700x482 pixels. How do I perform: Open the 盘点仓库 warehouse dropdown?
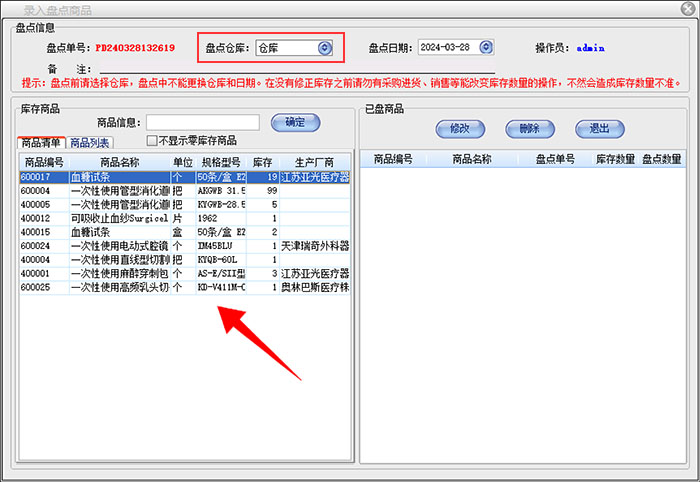(323, 47)
